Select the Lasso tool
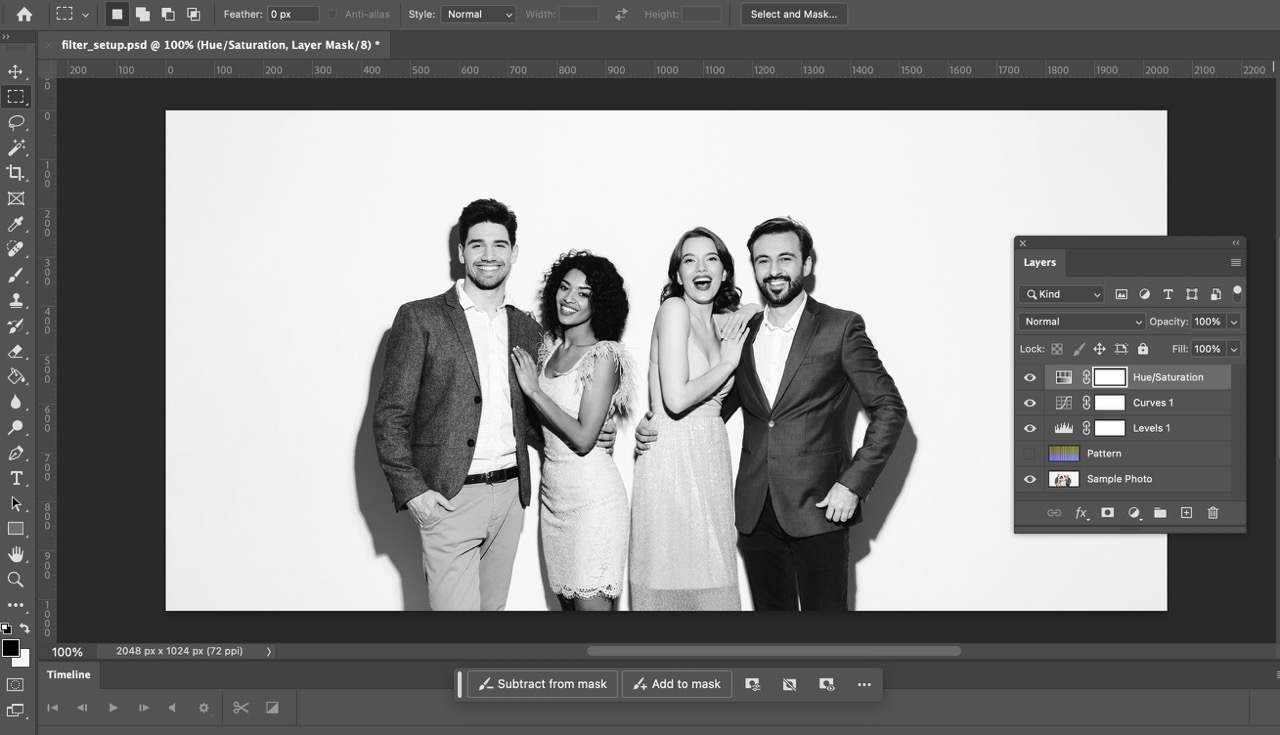 16,122
